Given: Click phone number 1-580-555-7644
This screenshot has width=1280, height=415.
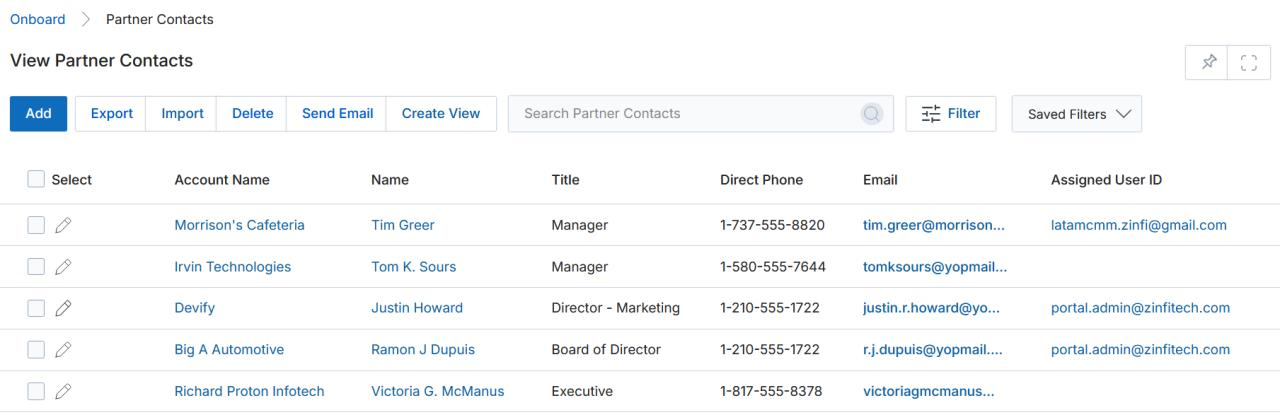Looking at the screenshot, I should pos(772,267).
